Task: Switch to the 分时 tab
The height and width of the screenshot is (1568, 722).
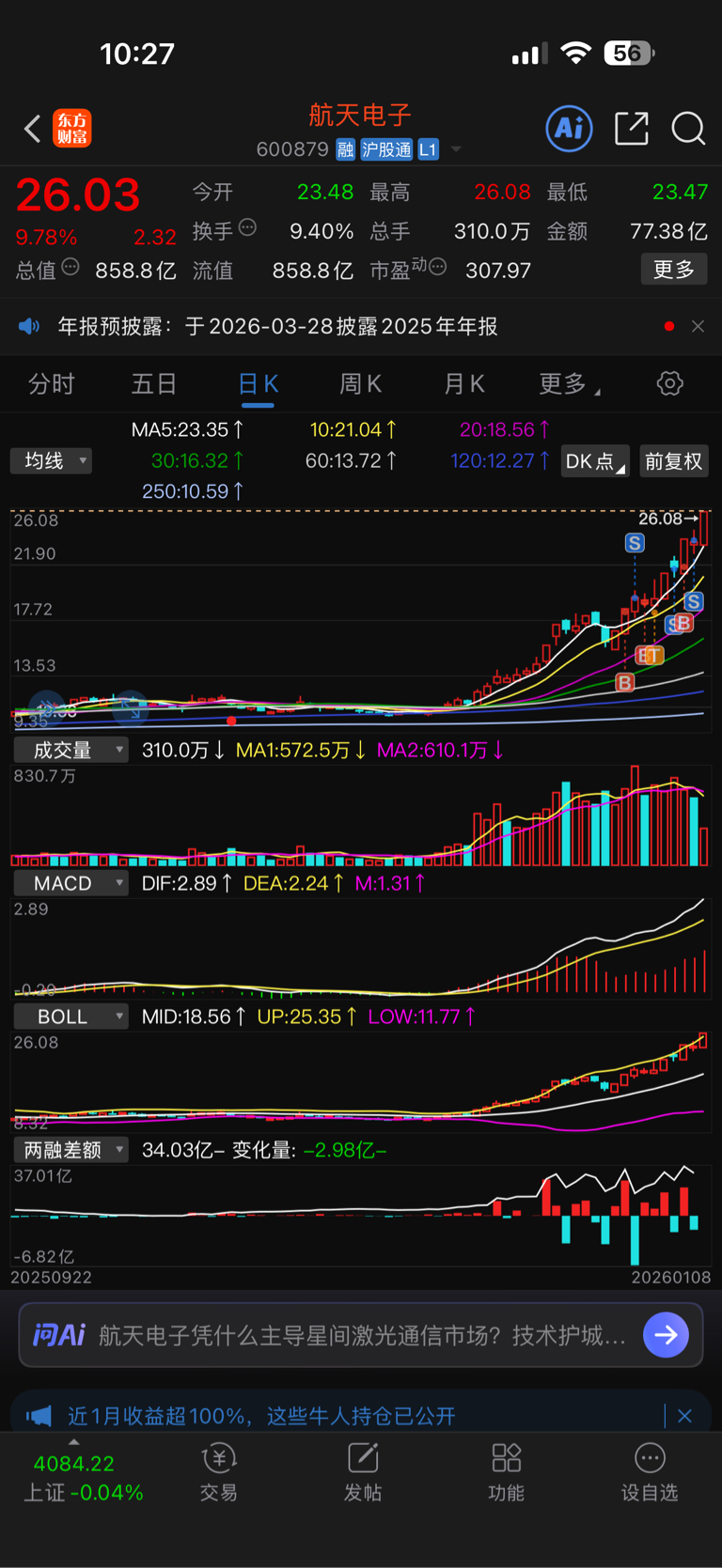Action: [x=52, y=383]
